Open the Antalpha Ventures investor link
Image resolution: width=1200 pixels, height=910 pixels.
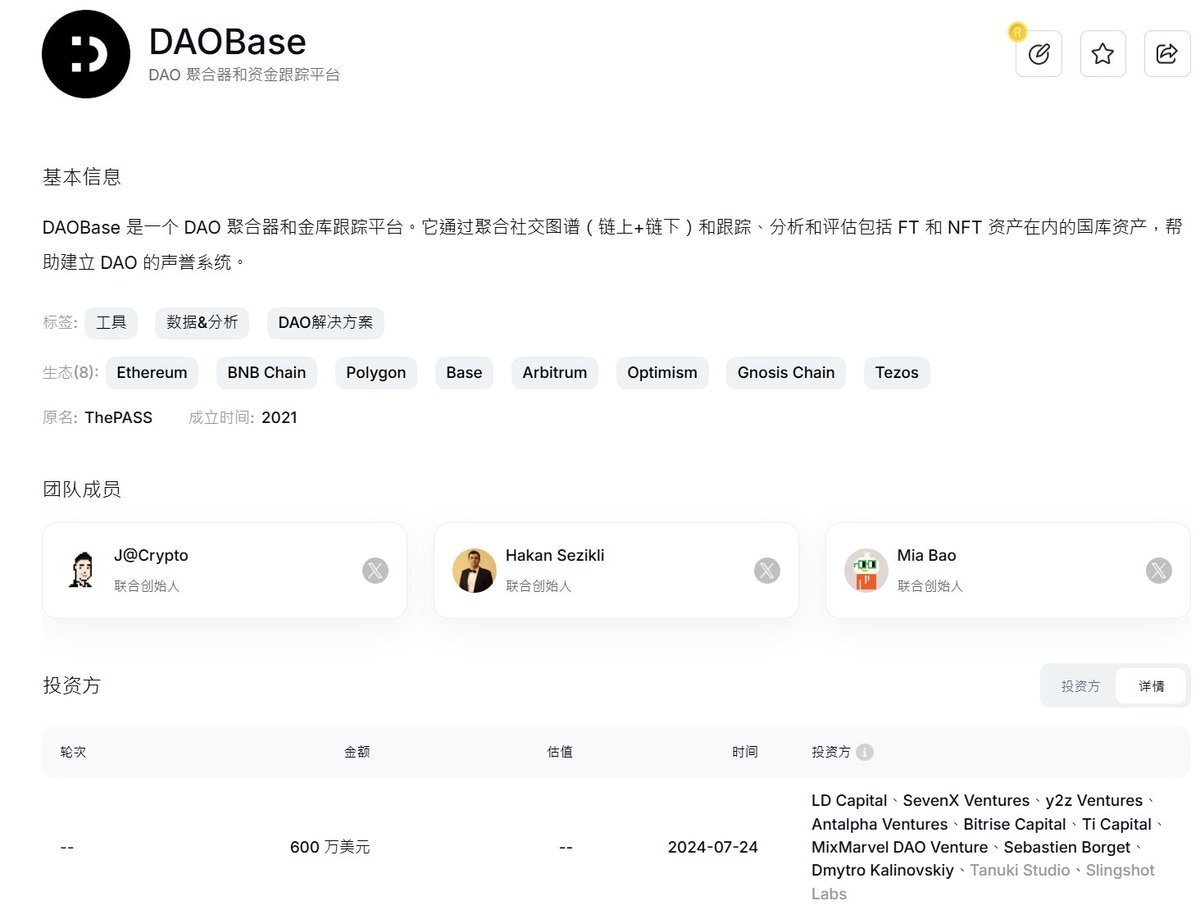(880, 824)
